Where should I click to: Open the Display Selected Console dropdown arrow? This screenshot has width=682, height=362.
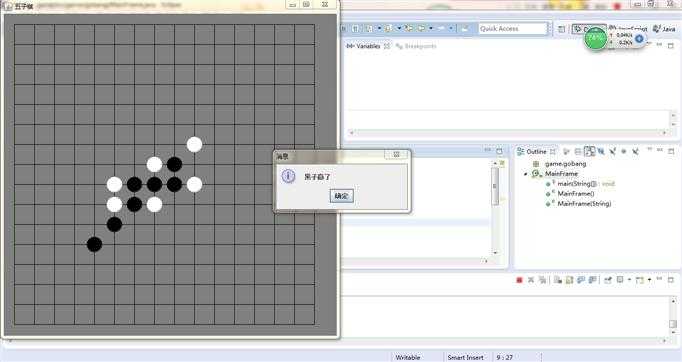pyautogui.click(x=629, y=280)
